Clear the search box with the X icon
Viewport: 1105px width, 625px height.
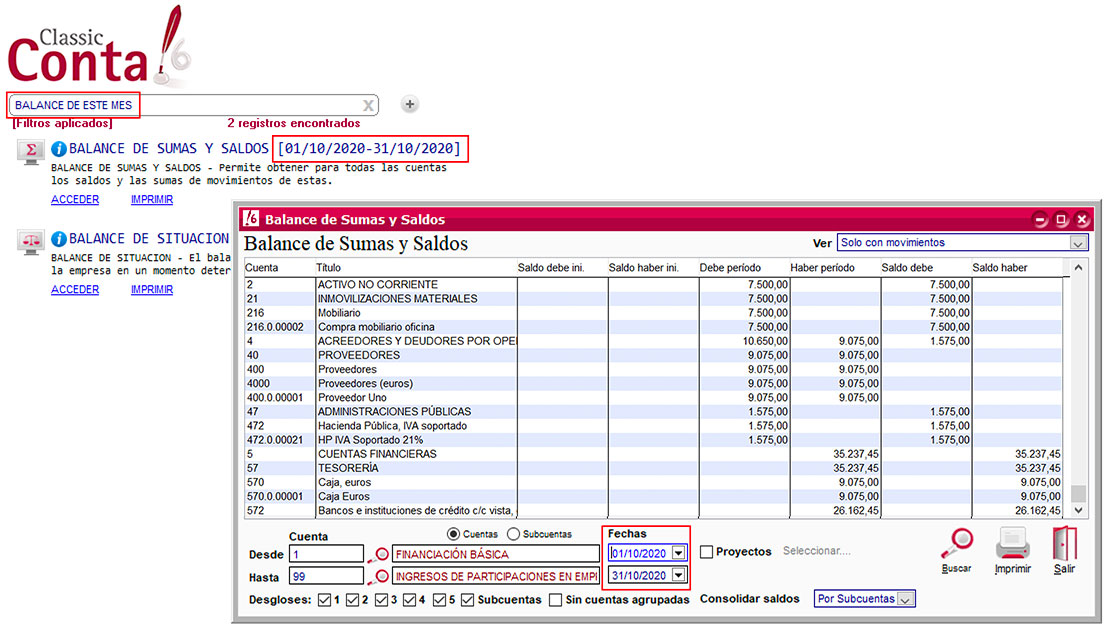coord(368,106)
